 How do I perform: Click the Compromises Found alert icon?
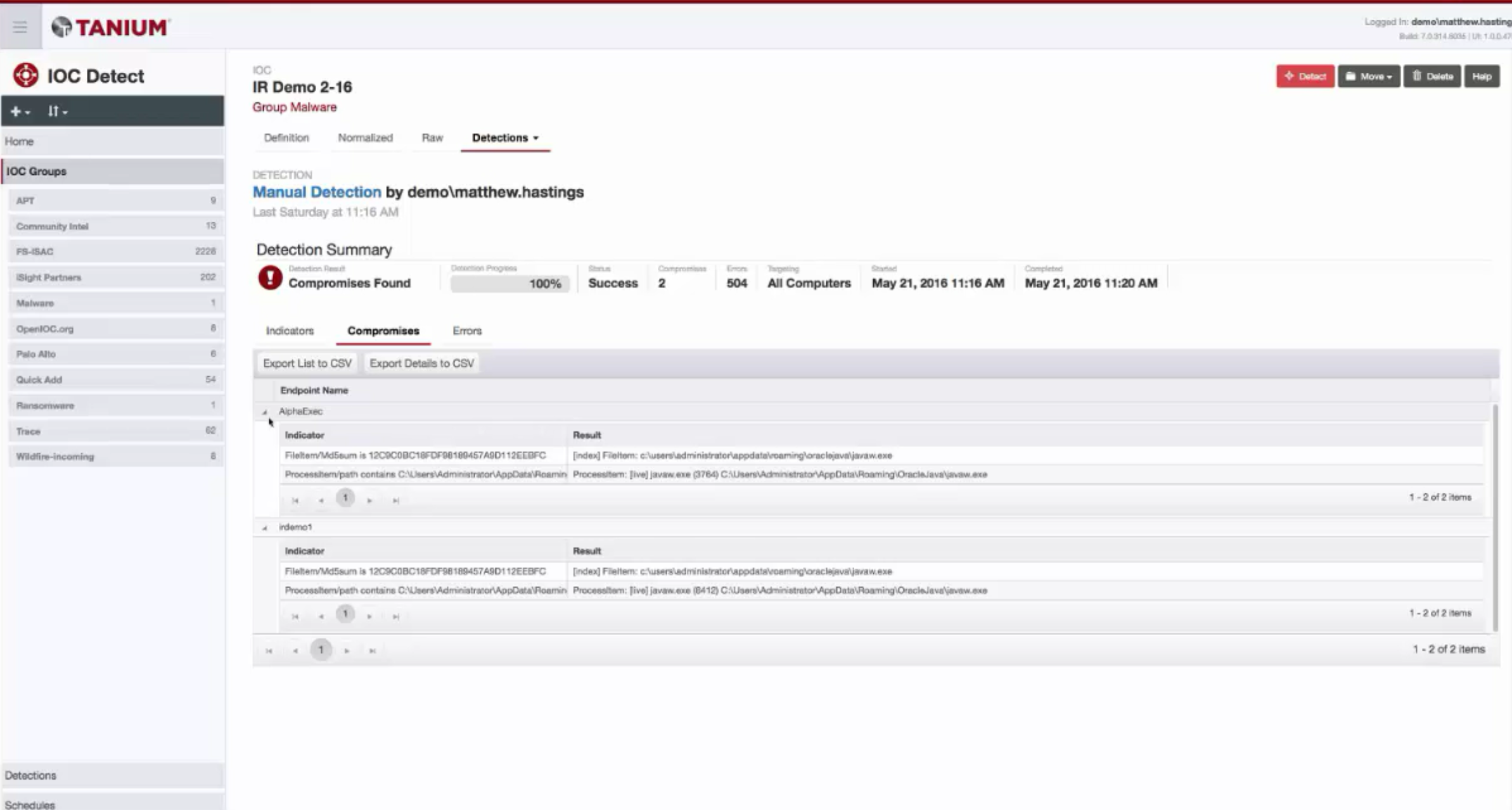[270, 277]
